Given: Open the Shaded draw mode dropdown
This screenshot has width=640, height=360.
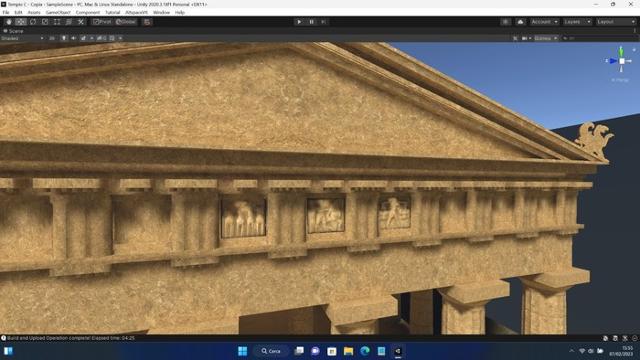Looking at the screenshot, I should [22, 38].
